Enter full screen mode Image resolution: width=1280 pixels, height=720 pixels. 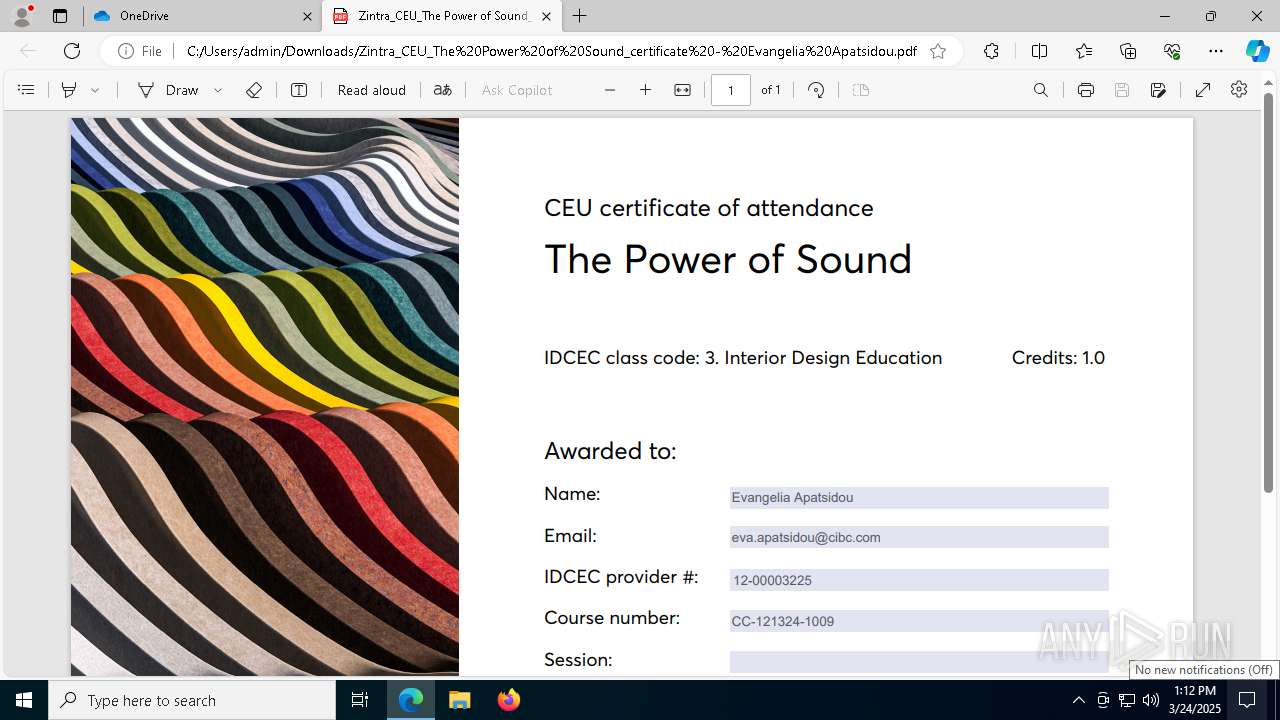click(x=1203, y=90)
